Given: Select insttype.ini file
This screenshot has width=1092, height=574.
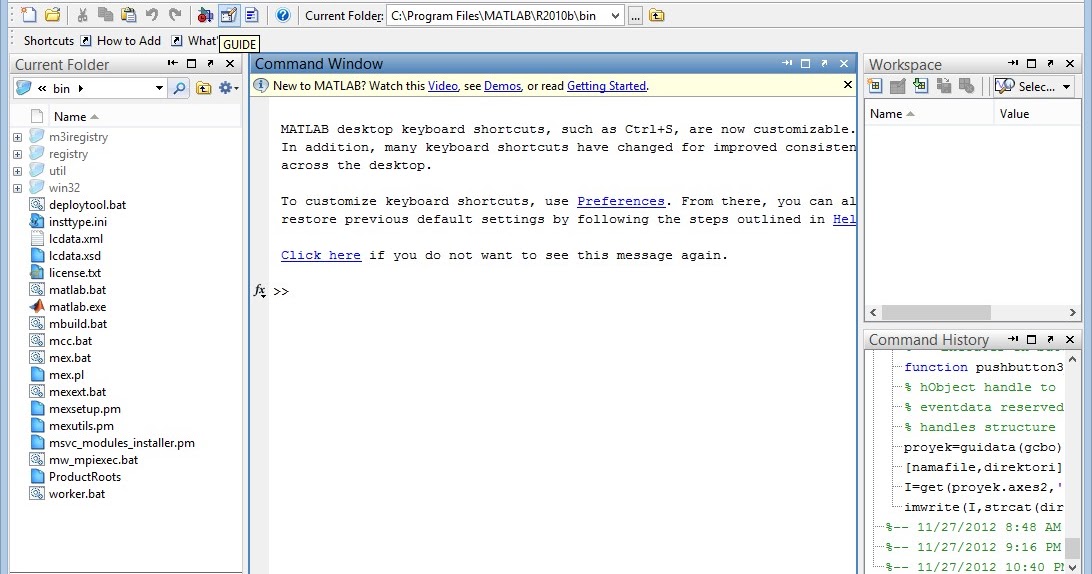Looking at the screenshot, I should pos(77,222).
